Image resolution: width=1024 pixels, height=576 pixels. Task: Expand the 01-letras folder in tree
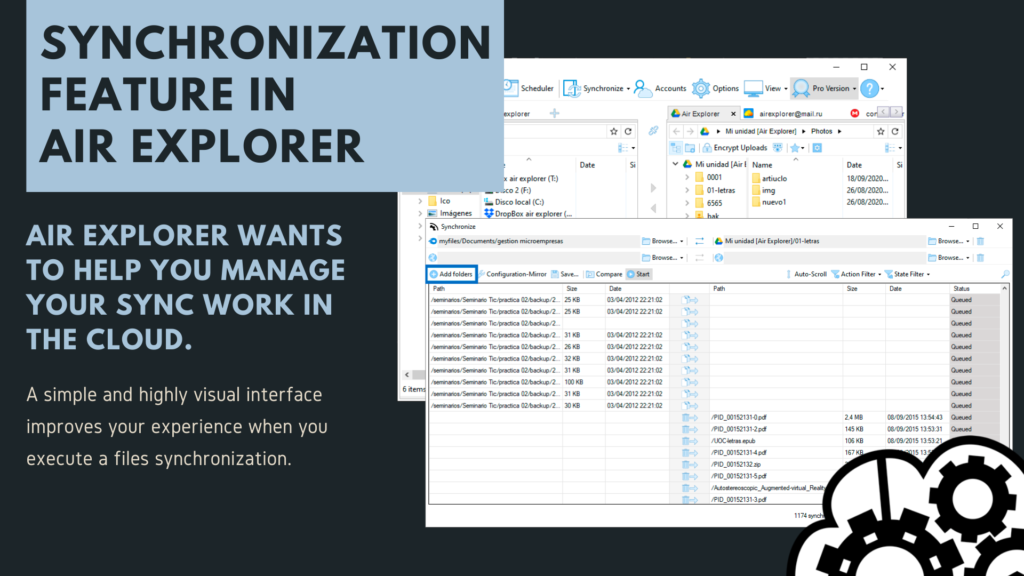[x=687, y=191]
